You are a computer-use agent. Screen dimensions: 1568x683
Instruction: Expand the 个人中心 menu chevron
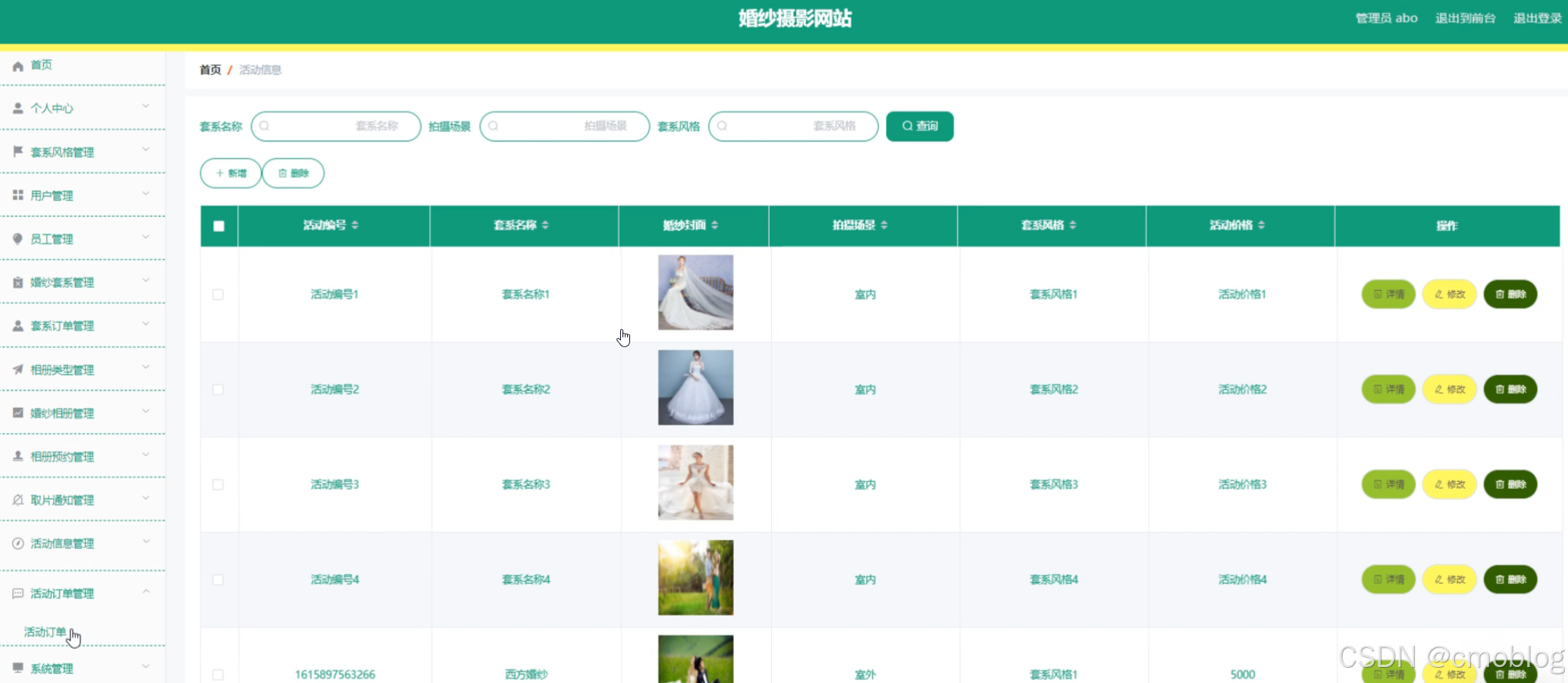click(146, 106)
